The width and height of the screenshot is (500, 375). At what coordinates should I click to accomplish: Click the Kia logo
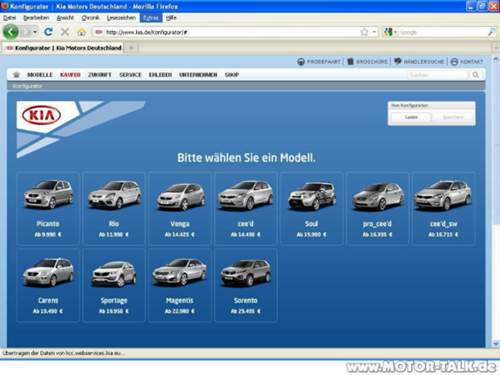[41, 115]
